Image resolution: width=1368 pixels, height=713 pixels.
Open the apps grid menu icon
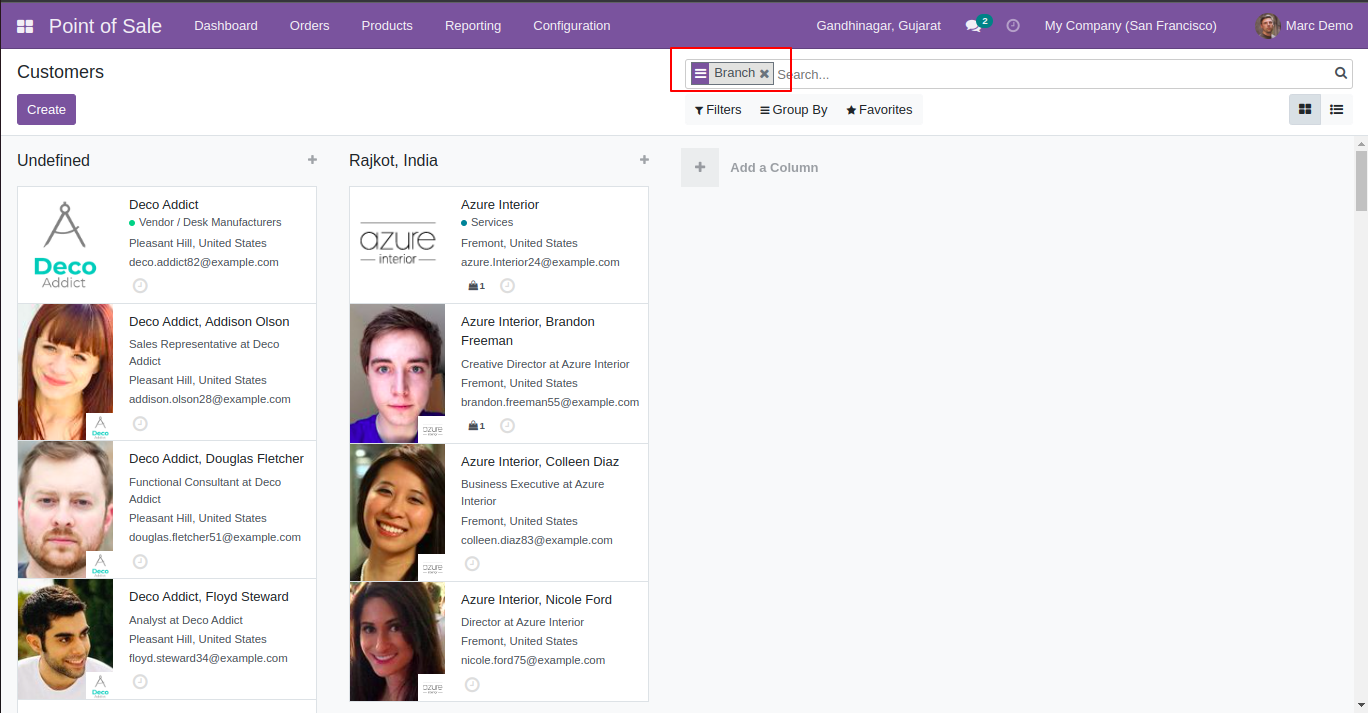(x=25, y=26)
